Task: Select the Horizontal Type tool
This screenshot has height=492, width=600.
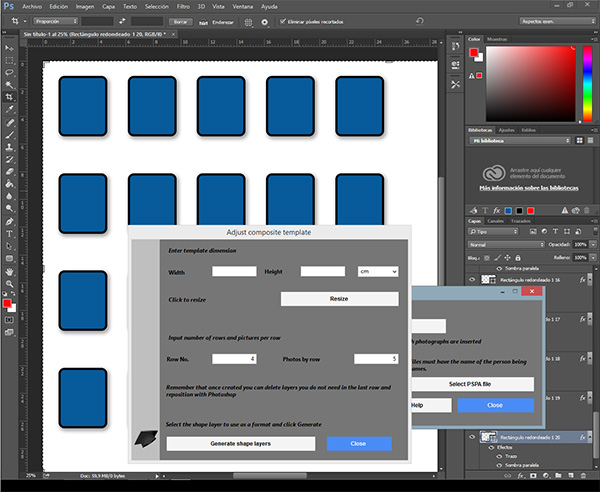Action: point(9,234)
